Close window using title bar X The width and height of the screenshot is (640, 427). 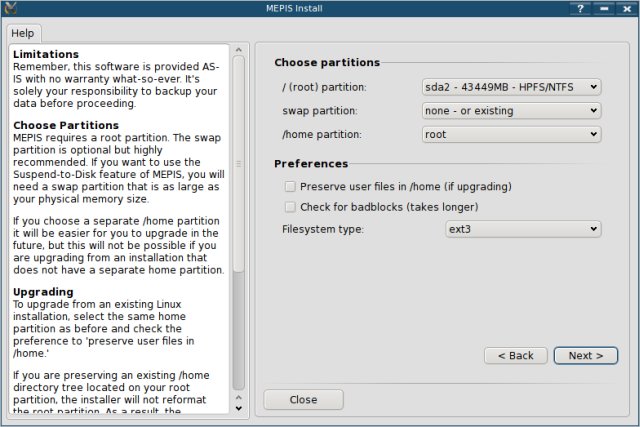click(x=628, y=8)
